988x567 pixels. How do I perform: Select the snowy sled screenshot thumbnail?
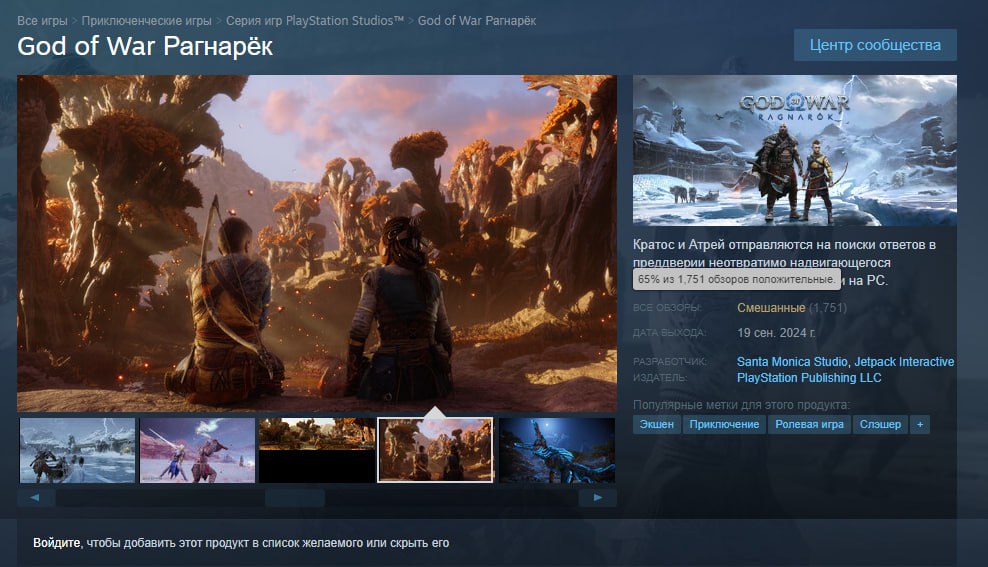[x=77, y=450]
